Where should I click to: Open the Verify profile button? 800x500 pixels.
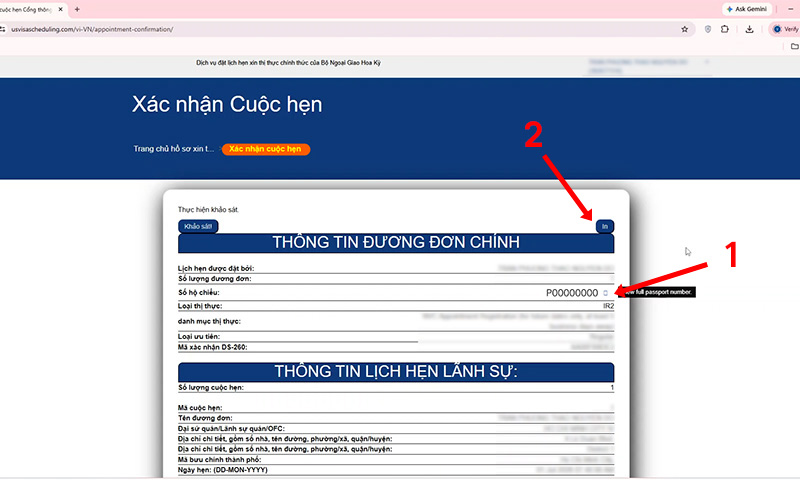click(x=785, y=29)
